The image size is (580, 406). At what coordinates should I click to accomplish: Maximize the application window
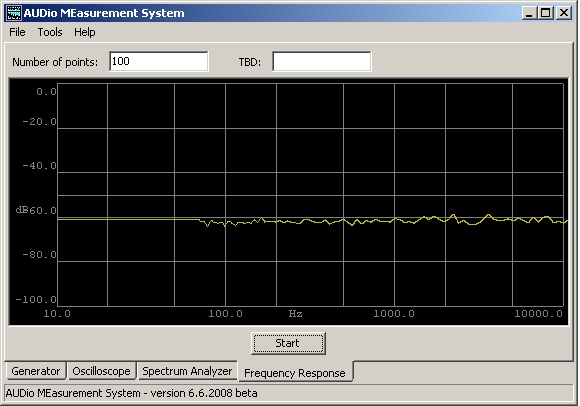(546, 13)
